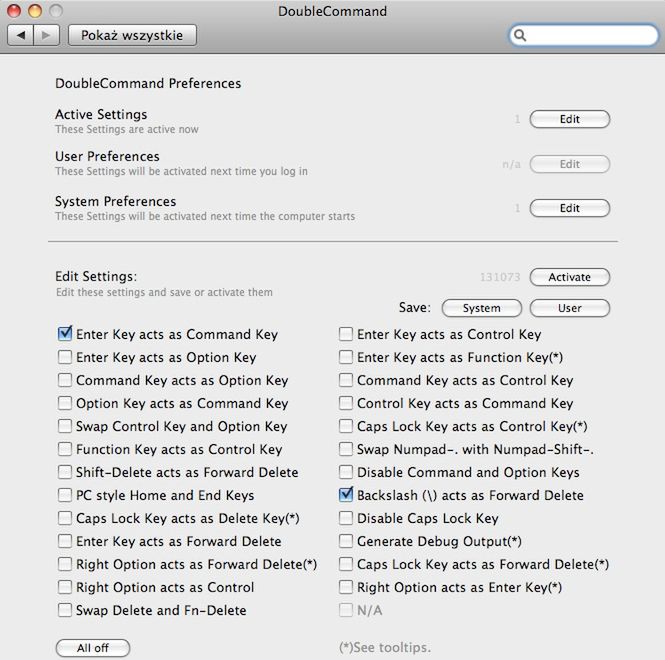Image resolution: width=665 pixels, height=660 pixels.
Task: Edit the System Preferences settings
Action: click(570, 208)
